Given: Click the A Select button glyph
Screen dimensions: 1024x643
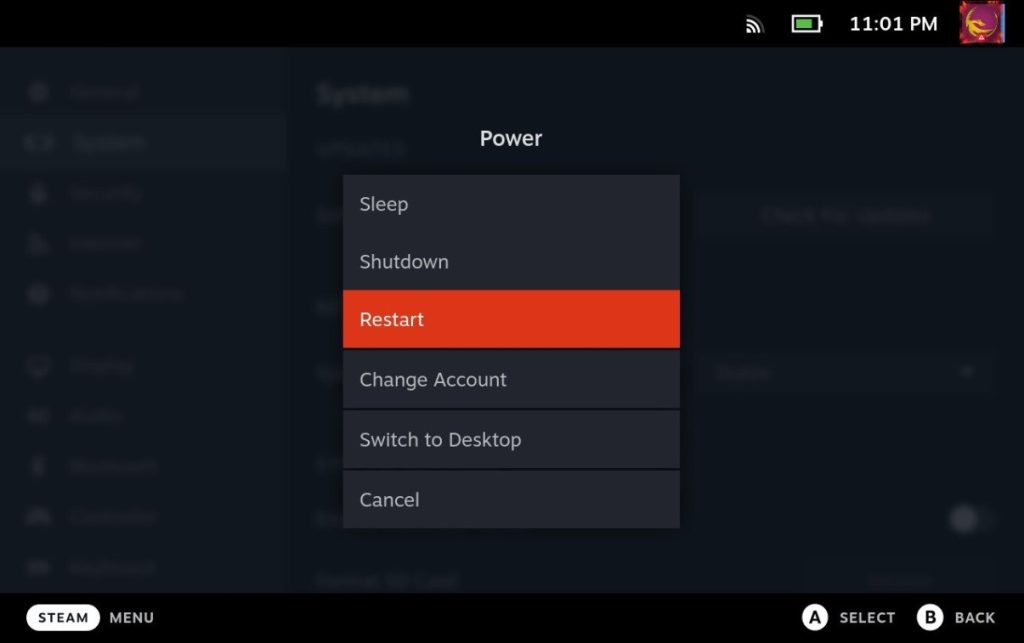Looking at the screenshot, I should tap(815, 617).
